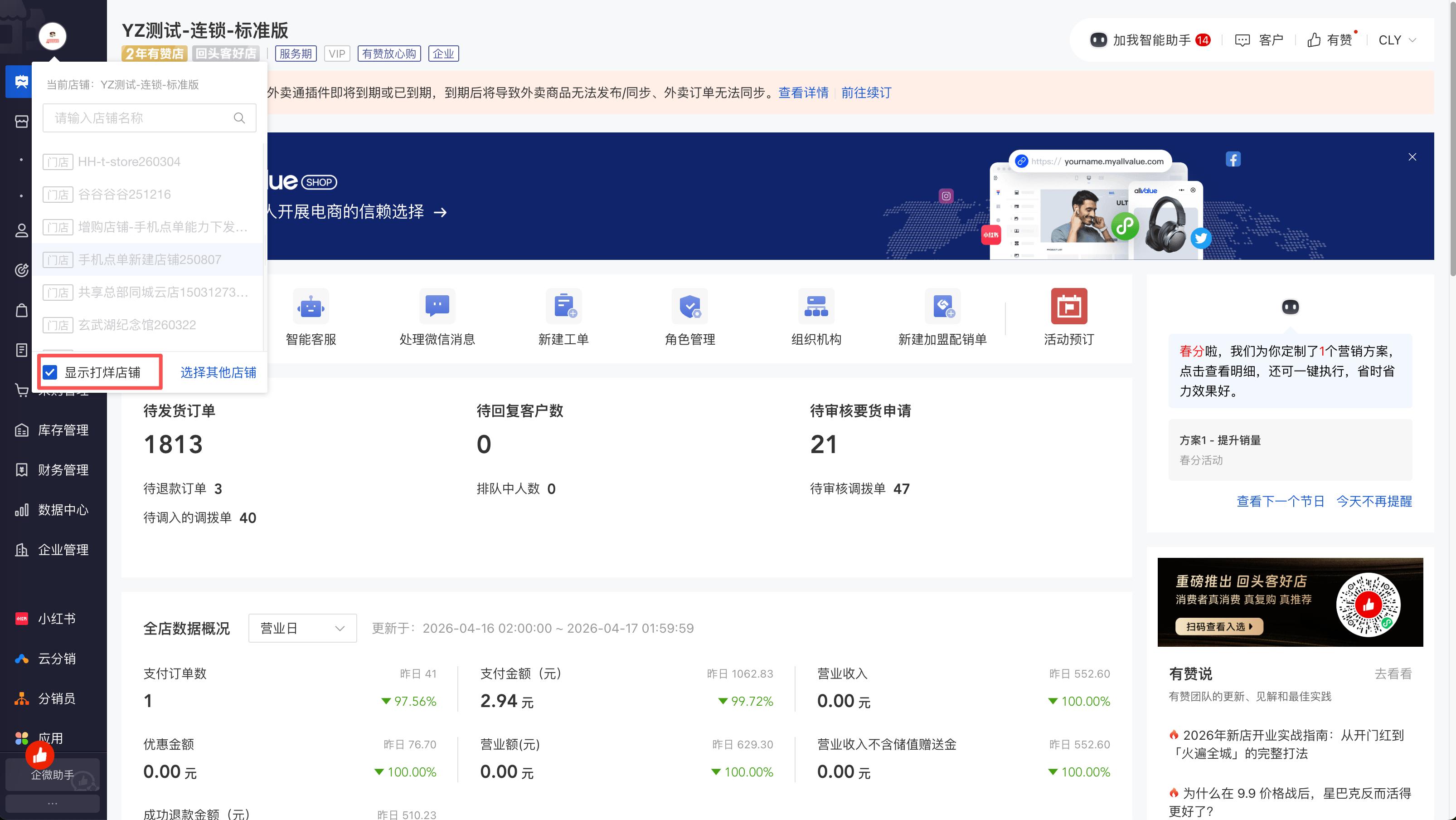Open the target (marketing) icon in the sidebar
Image resolution: width=1456 pixels, height=820 pixels.
pos(21,270)
